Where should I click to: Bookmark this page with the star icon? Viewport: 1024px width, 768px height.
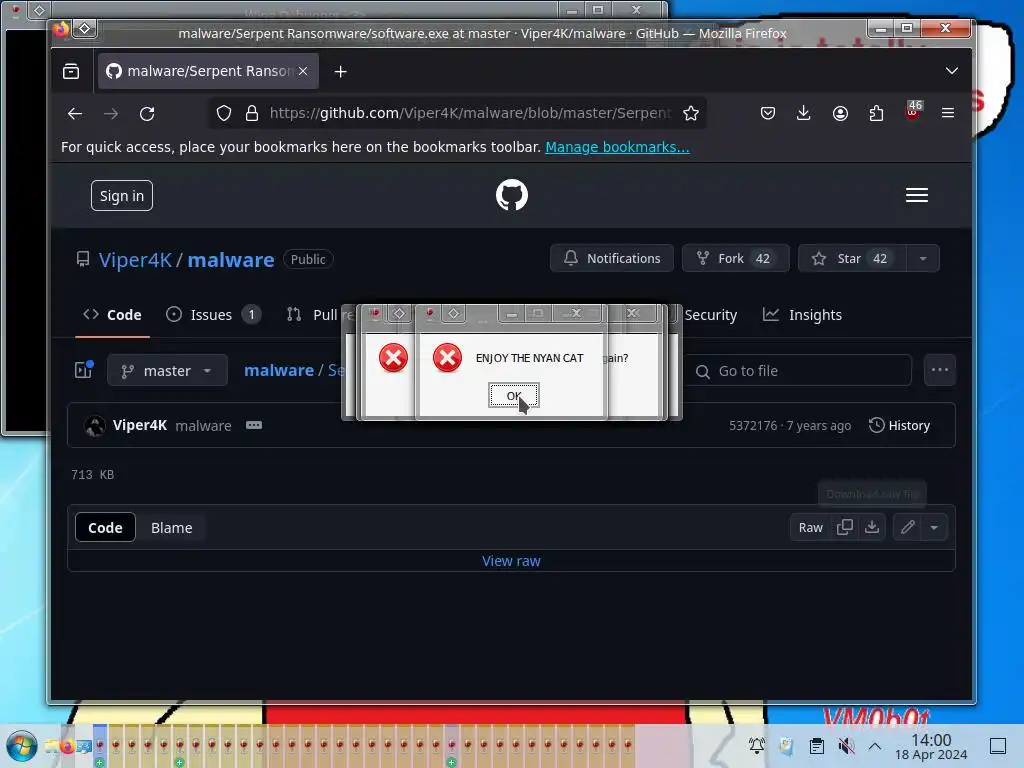pyautogui.click(x=691, y=114)
